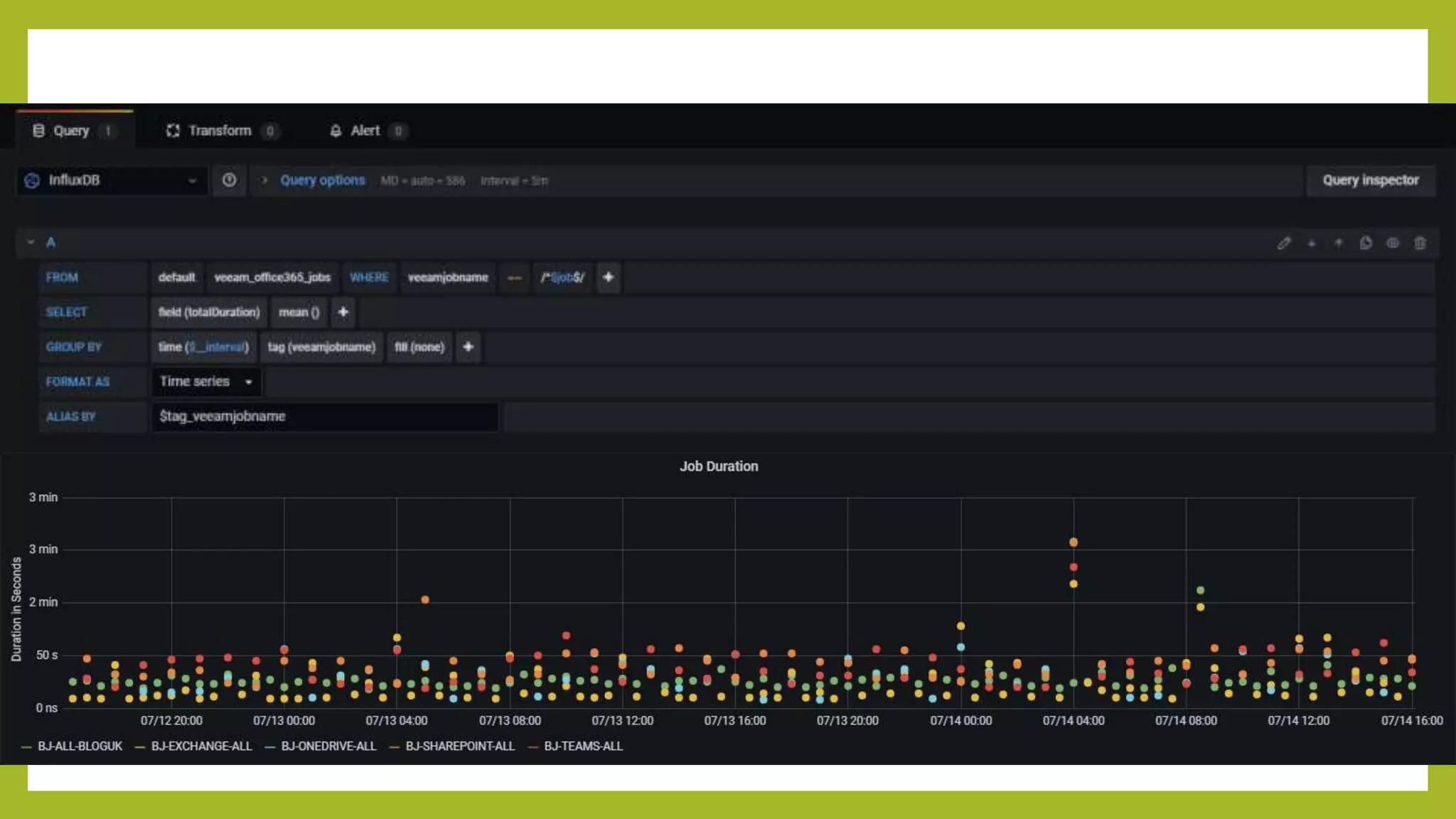Viewport: 1456px width, 819px height.
Task: Edit the /^$job$/ tag value
Action: pos(562,277)
